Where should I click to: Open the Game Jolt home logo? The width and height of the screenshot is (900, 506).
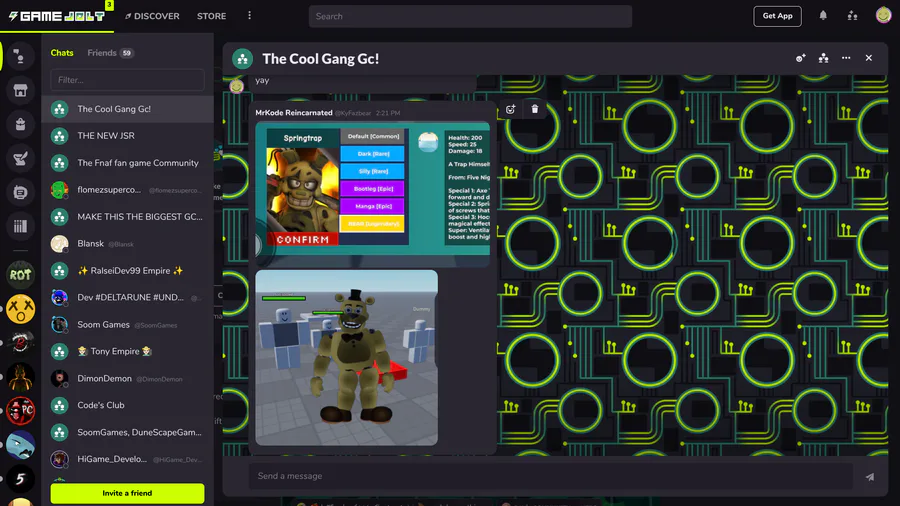tap(56, 16)
